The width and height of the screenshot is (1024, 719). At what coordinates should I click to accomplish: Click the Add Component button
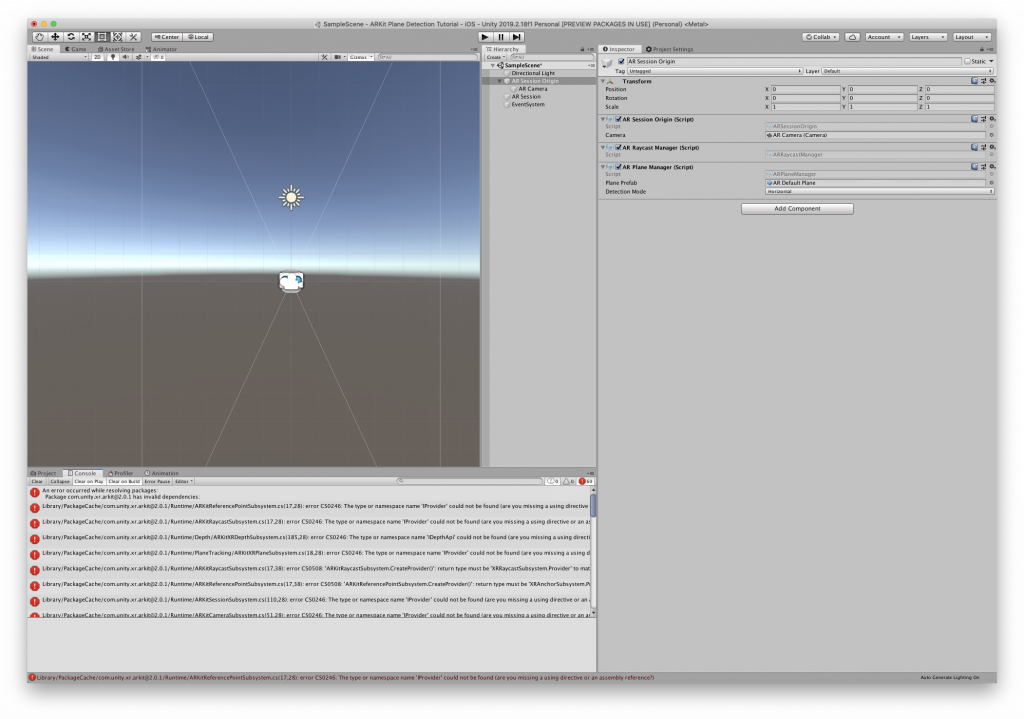(797, 208)
